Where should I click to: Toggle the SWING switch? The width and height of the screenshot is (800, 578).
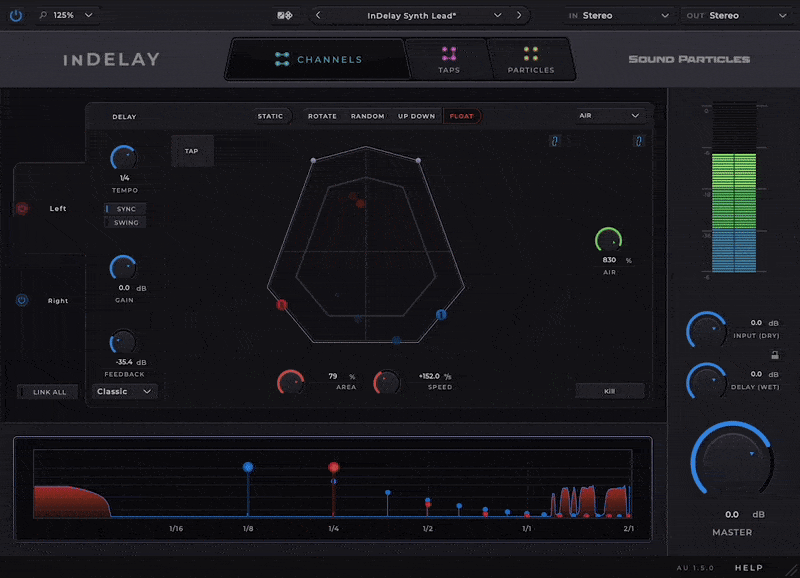pyautogui.click(x=125, y=222)
